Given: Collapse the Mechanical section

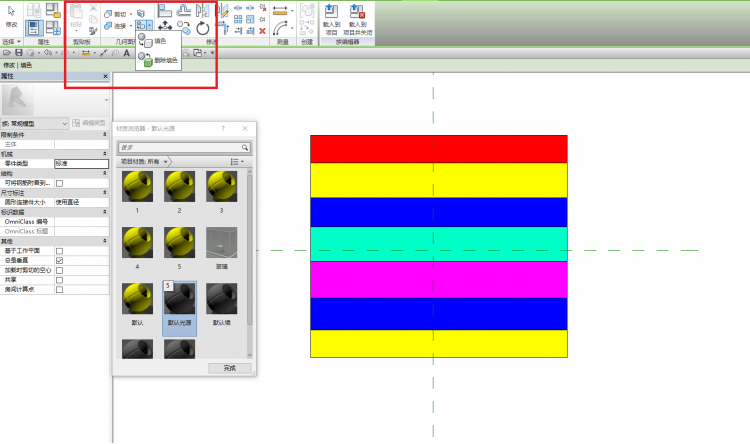Looking at the screenshot, I should point(104,154).
